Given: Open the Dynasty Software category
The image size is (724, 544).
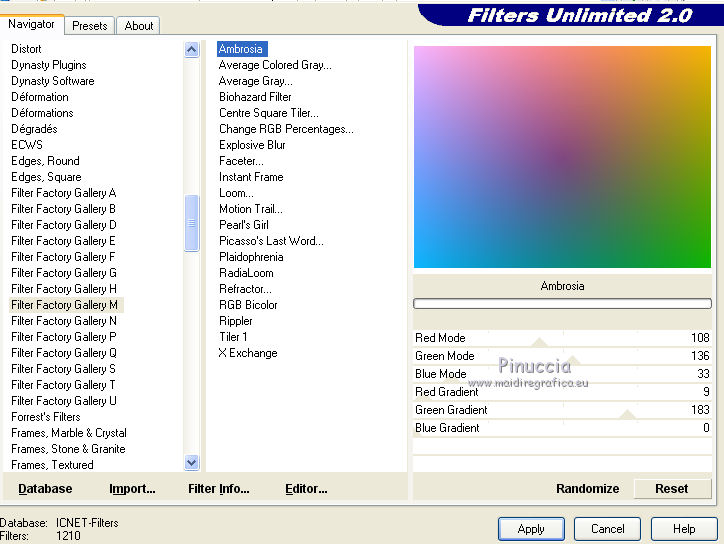Looking at the screenshot, I should 53,81.
